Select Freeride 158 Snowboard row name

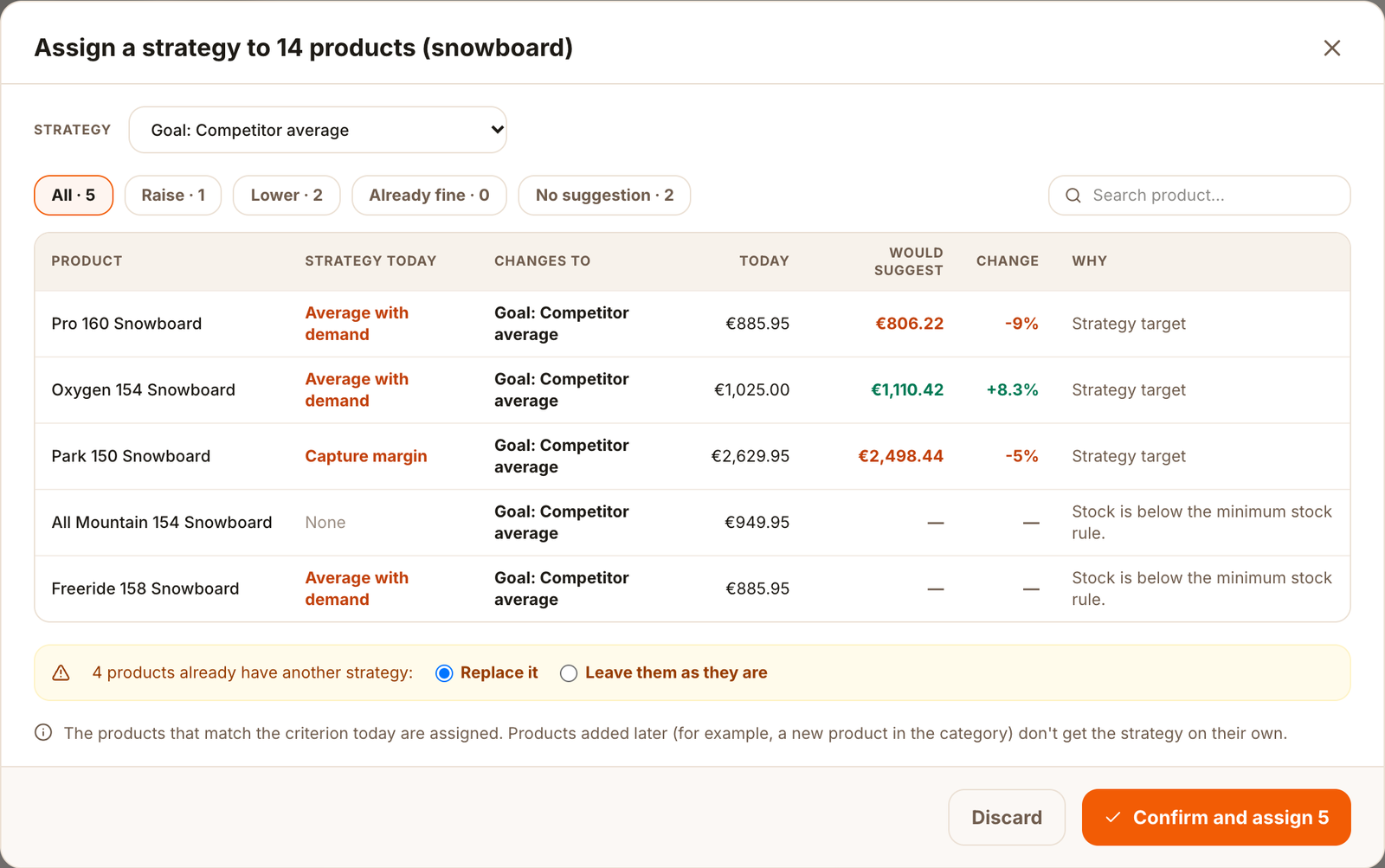[145, 588]
